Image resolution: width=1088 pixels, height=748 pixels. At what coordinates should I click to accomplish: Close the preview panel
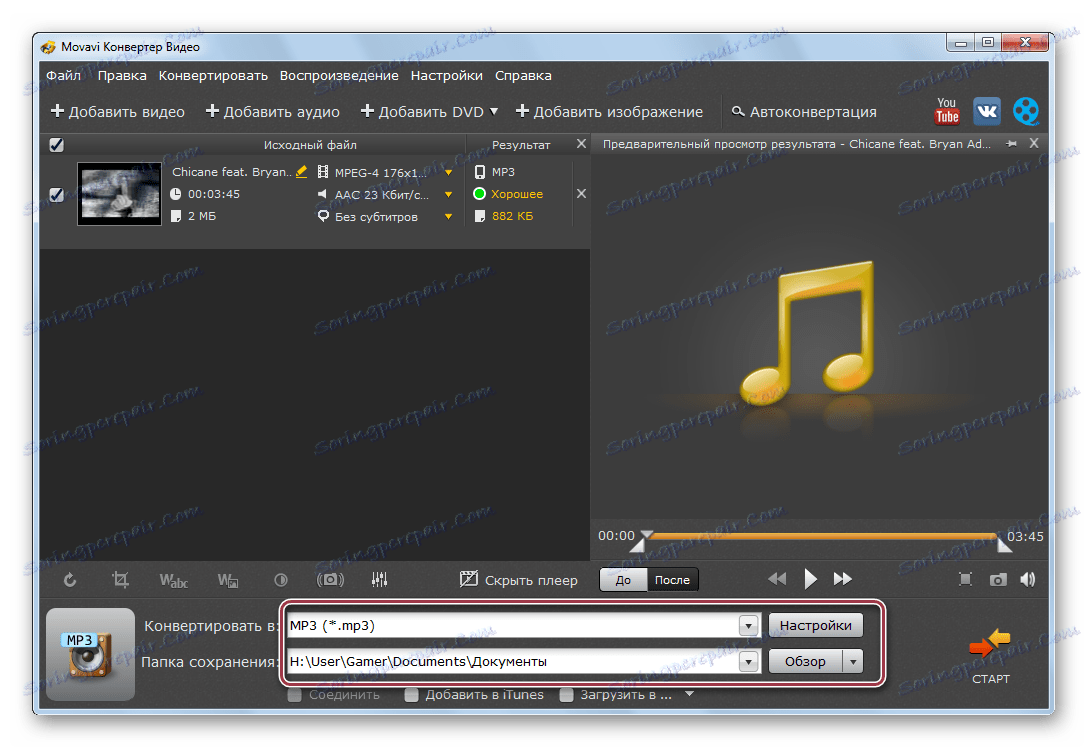pyautogui.click(x=1034, y=143)
